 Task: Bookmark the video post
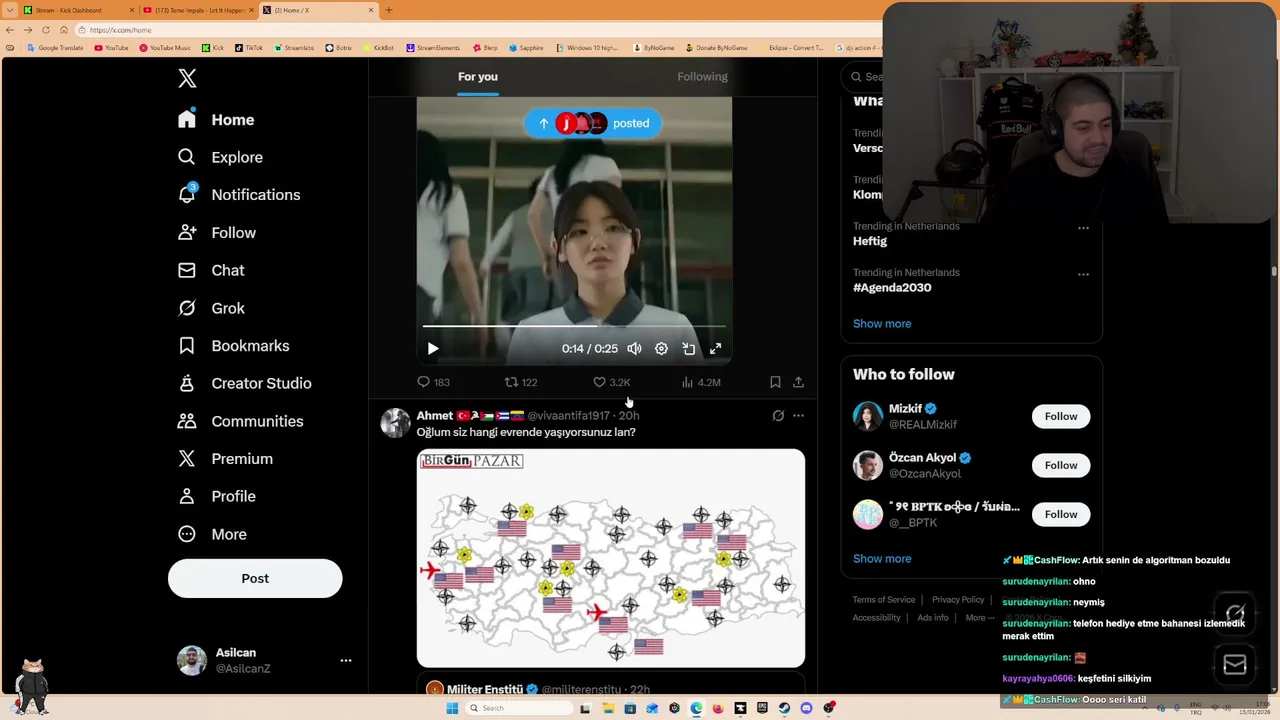point(775,382)
